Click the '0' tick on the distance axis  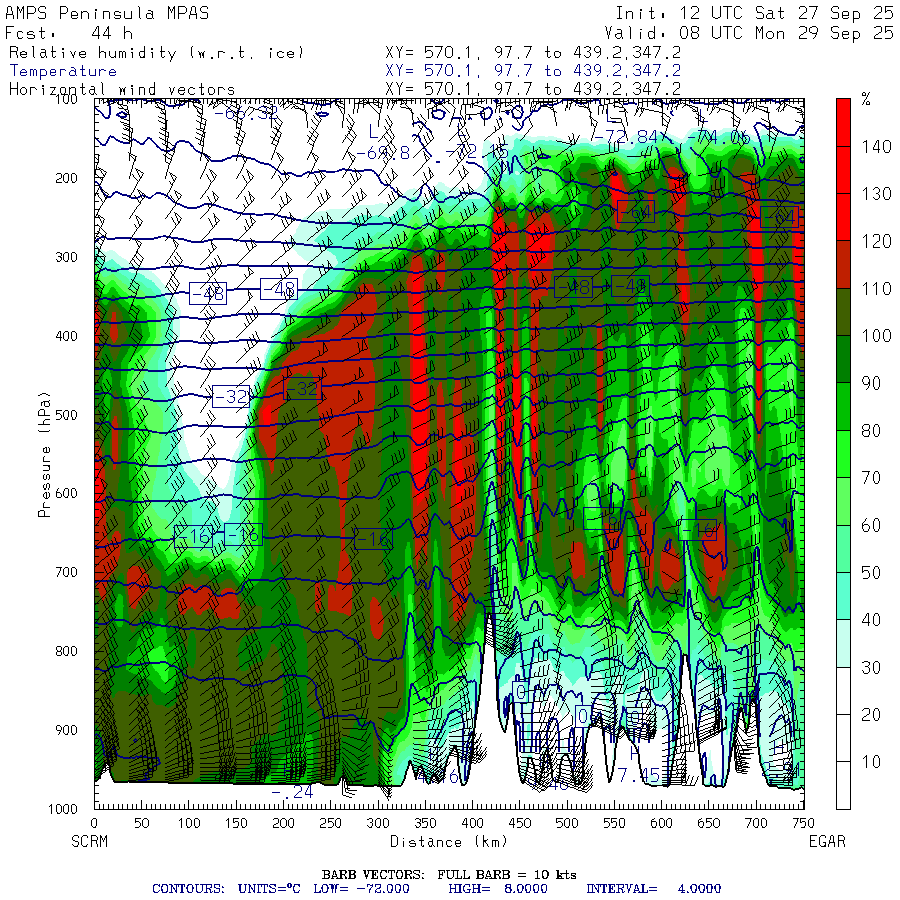(x=95, y=824)
